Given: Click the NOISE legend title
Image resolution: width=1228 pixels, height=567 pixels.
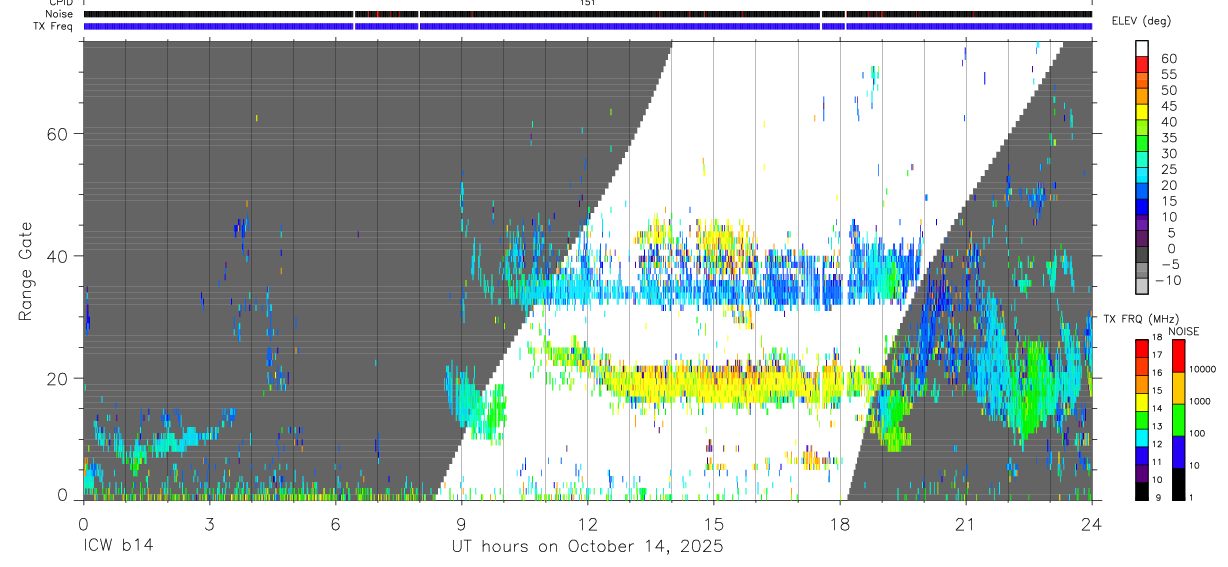Looking at the screenshot, I should click(x=1184, y=331).
